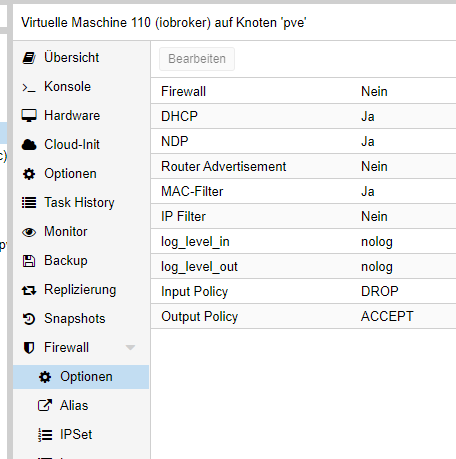Select the Optionen entry under Firewall
This screenshot has width=456, height=459.
click(81, 377)
